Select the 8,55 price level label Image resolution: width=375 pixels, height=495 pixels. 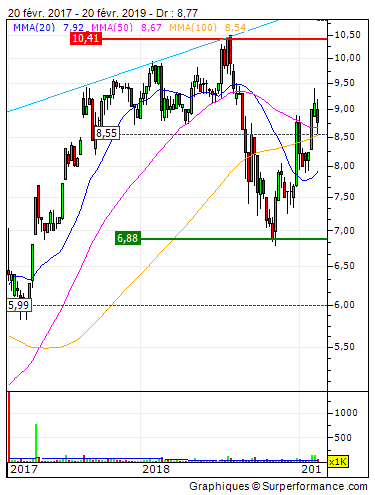click(107, 133)
